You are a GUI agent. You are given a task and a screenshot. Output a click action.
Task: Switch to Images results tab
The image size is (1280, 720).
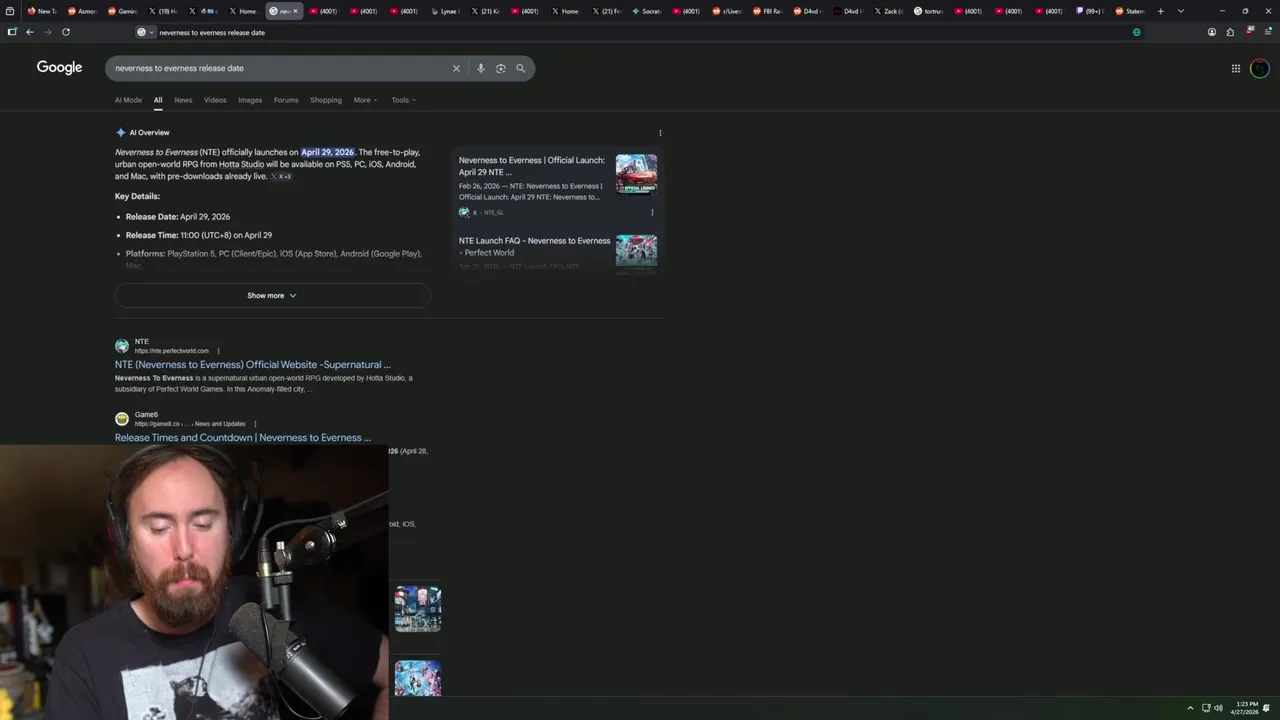pos(250,100)
